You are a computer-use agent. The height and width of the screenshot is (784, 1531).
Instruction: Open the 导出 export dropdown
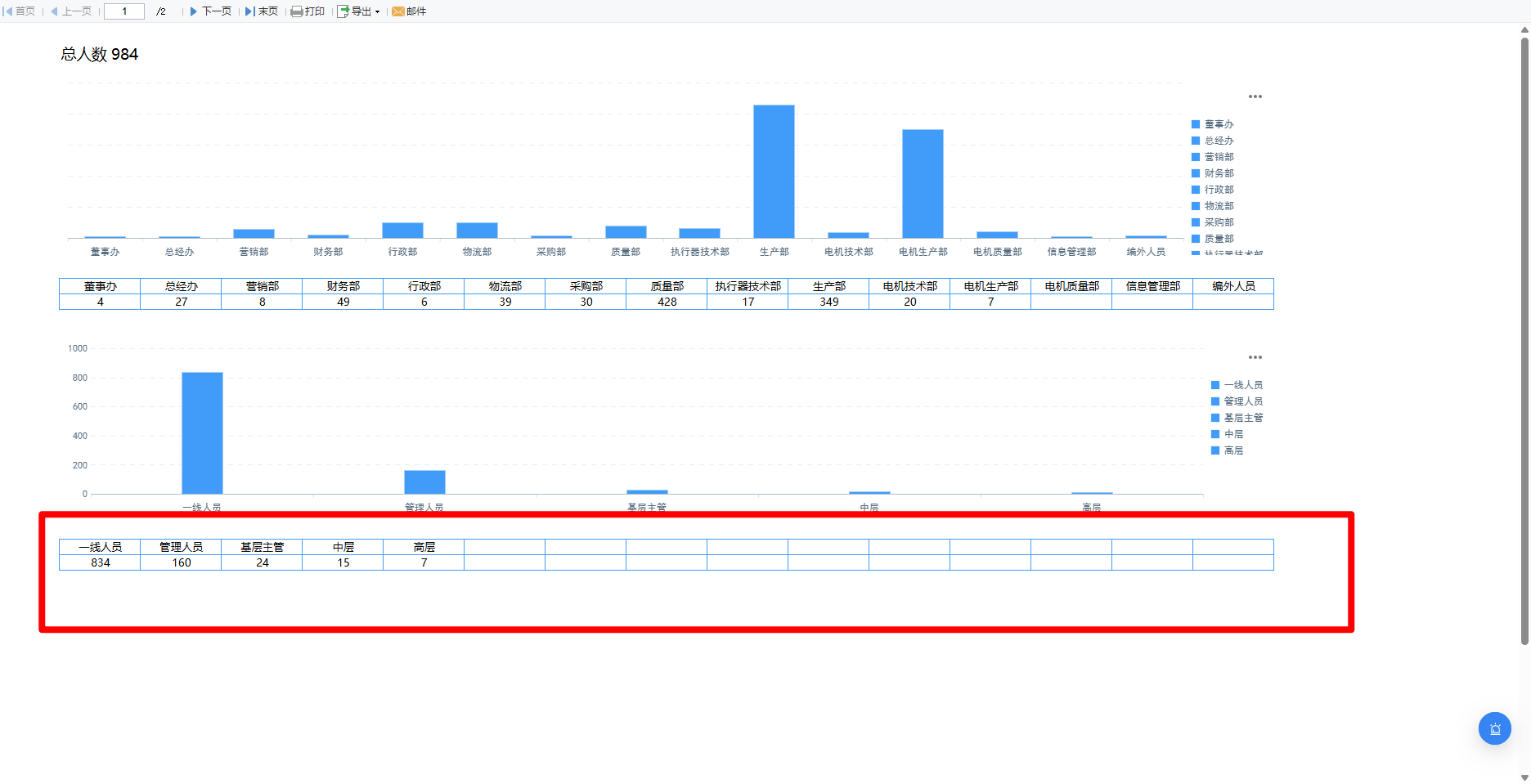point(359,11)
